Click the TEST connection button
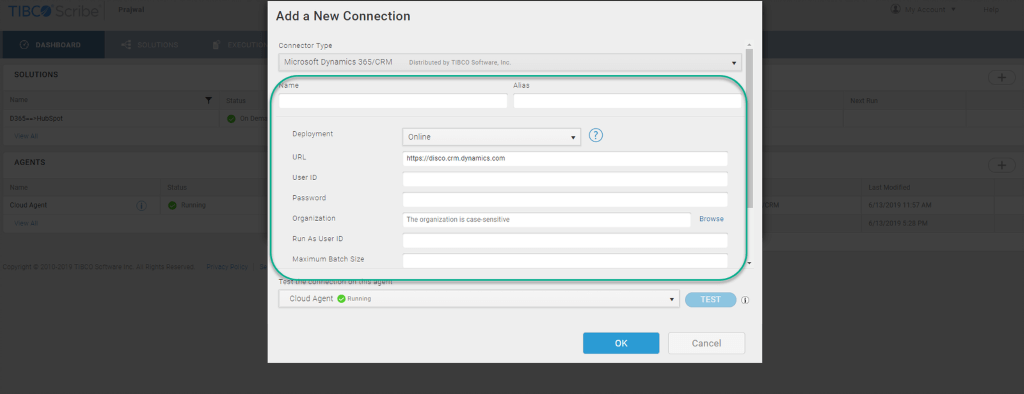The image size is (1024, 394). 711,299
